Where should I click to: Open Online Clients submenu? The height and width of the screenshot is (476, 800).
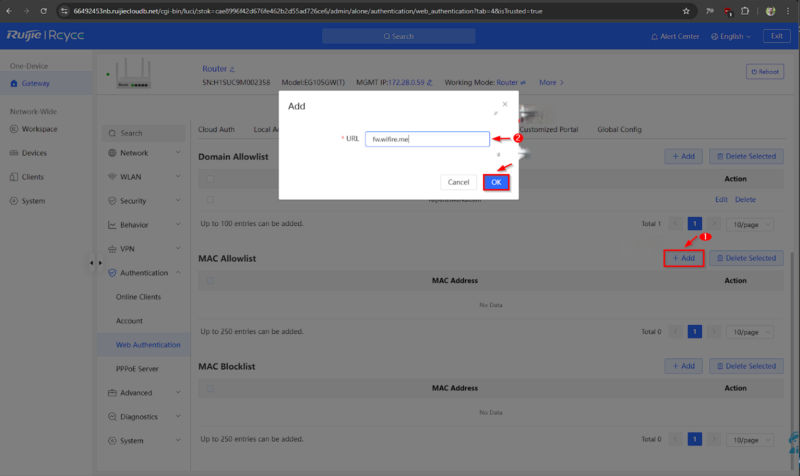138,297
